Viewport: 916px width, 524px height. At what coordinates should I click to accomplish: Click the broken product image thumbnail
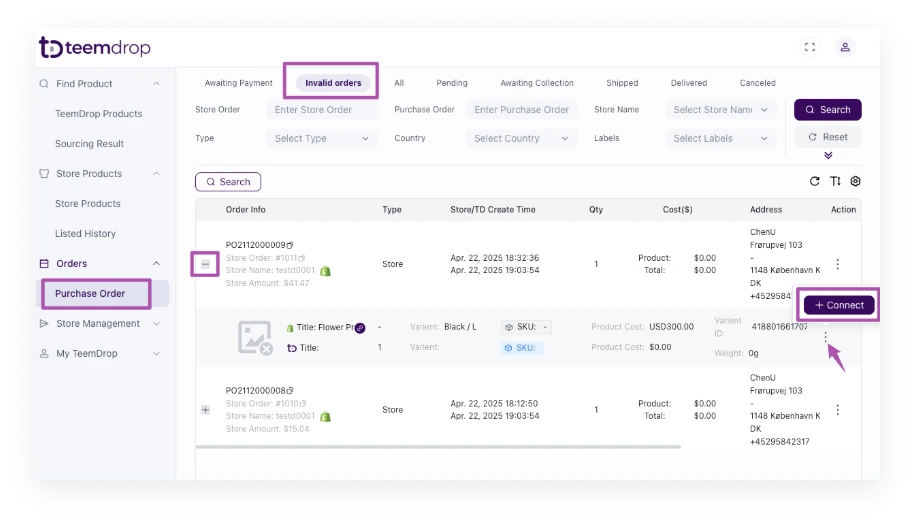click(255, 337)
